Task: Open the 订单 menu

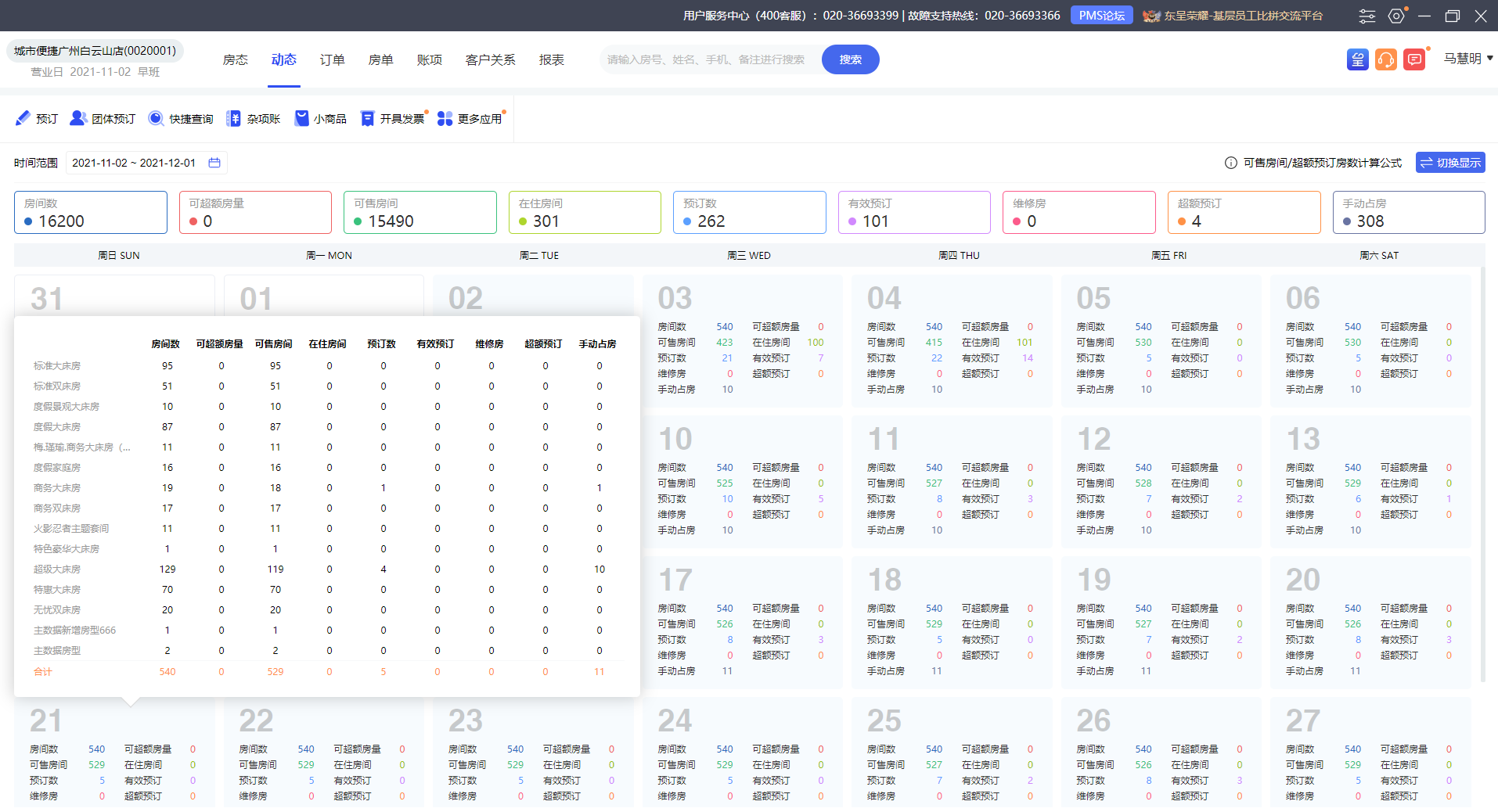Action: 332,59
